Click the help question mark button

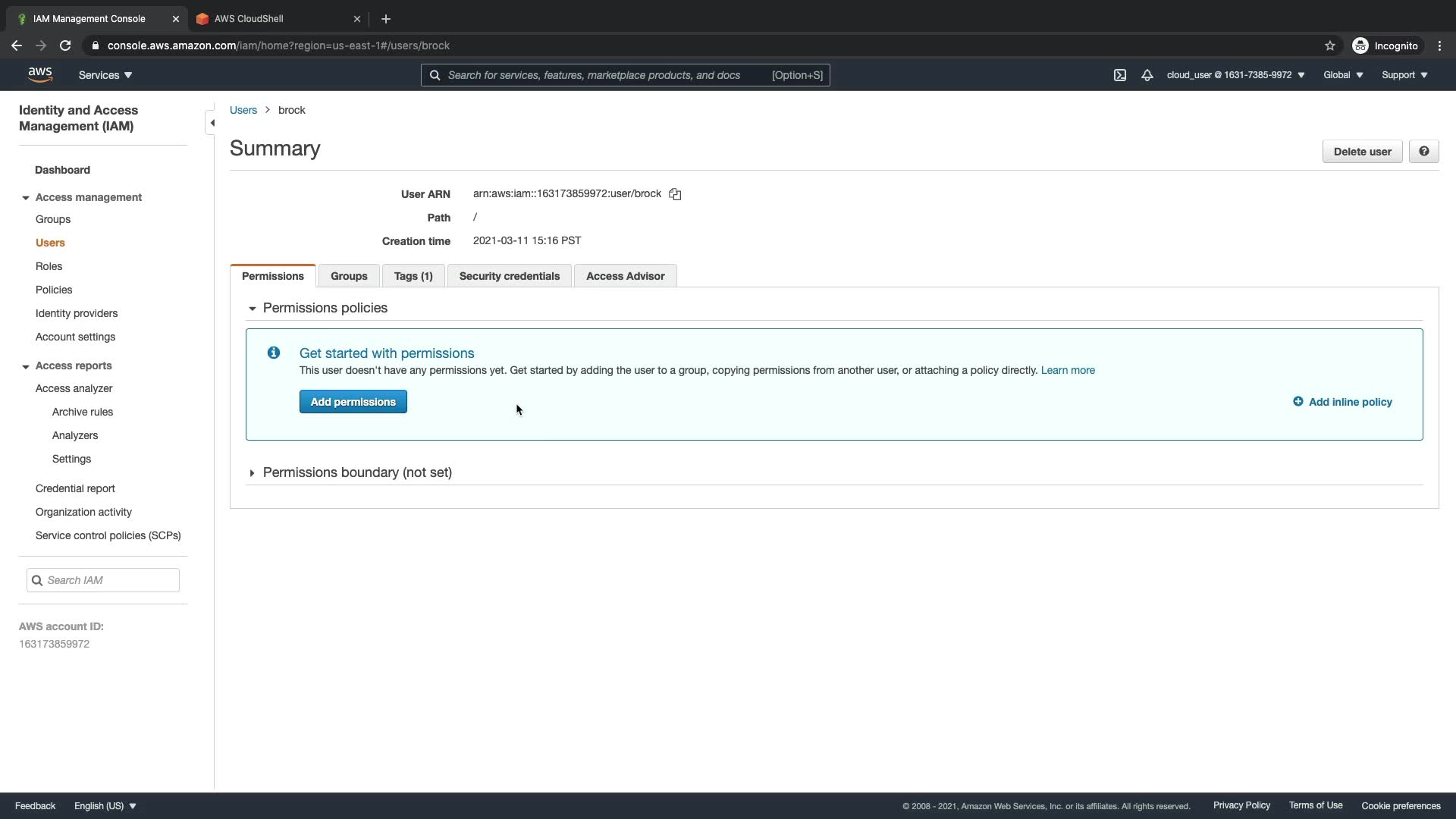[1423, 152]
